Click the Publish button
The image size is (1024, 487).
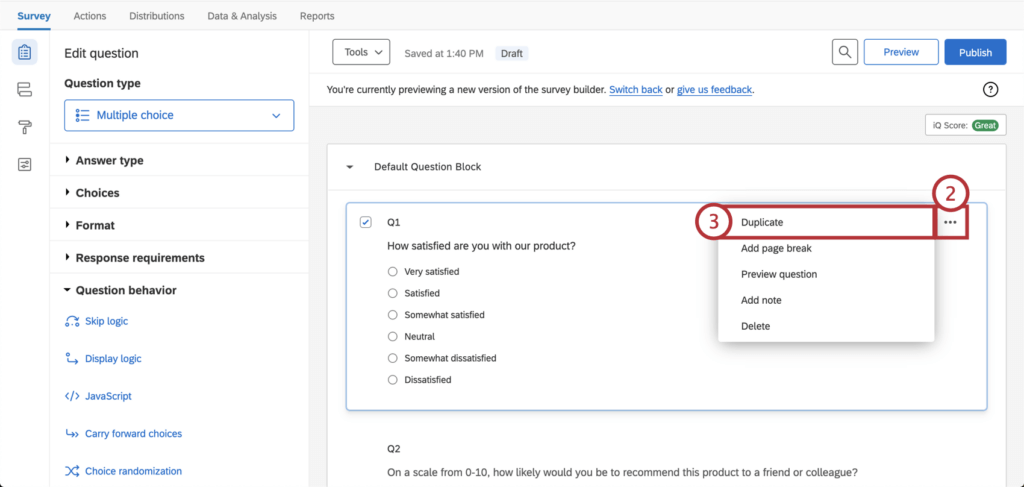[x=975, y=52]
